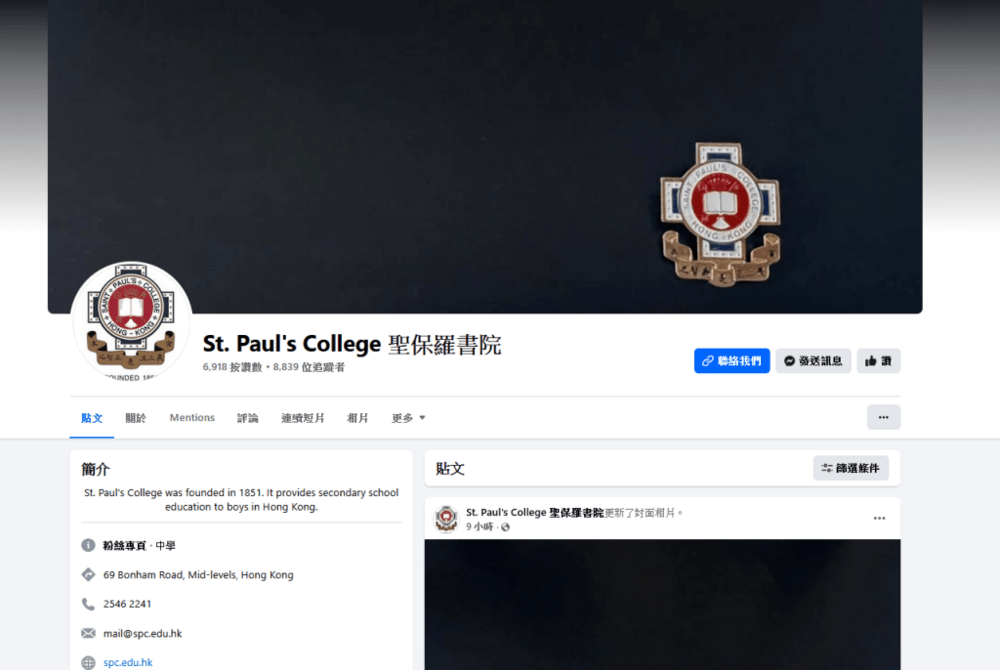The image size is (1000, 670).
Task: Click the St. Paul's College profile picture
Action: coord(131,321)
